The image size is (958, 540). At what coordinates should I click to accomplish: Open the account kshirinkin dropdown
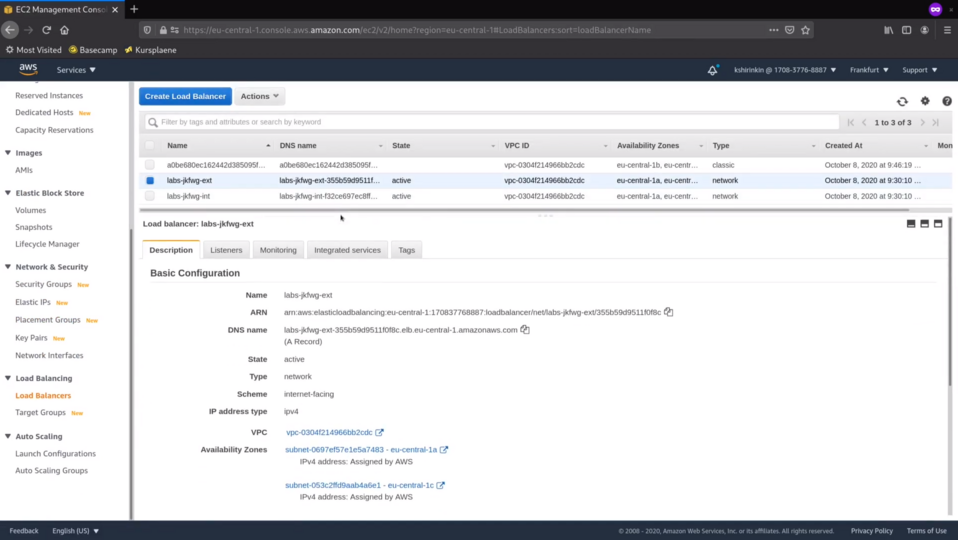[x=784, y=70]
